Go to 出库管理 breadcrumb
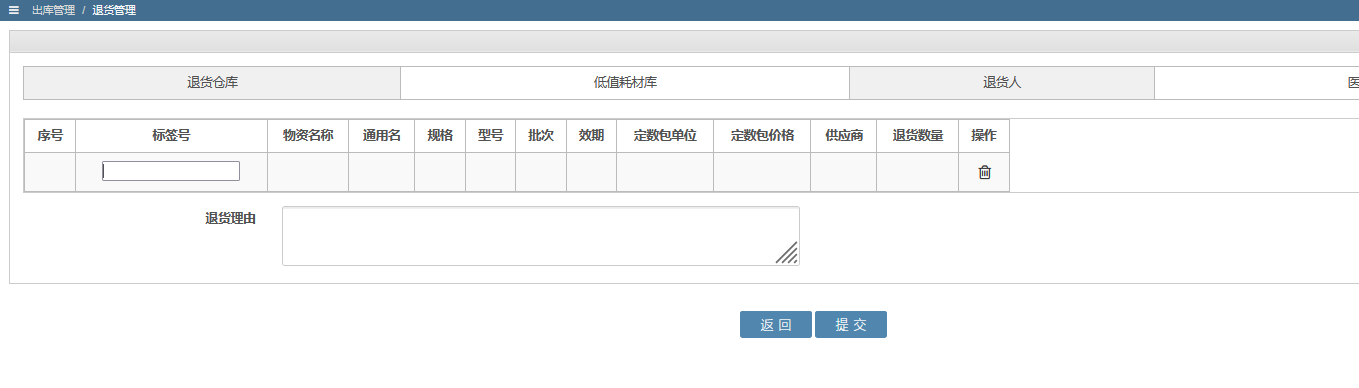Image resolution: width=1359 pixels, height=388 pixels. (x=53, y=10)
